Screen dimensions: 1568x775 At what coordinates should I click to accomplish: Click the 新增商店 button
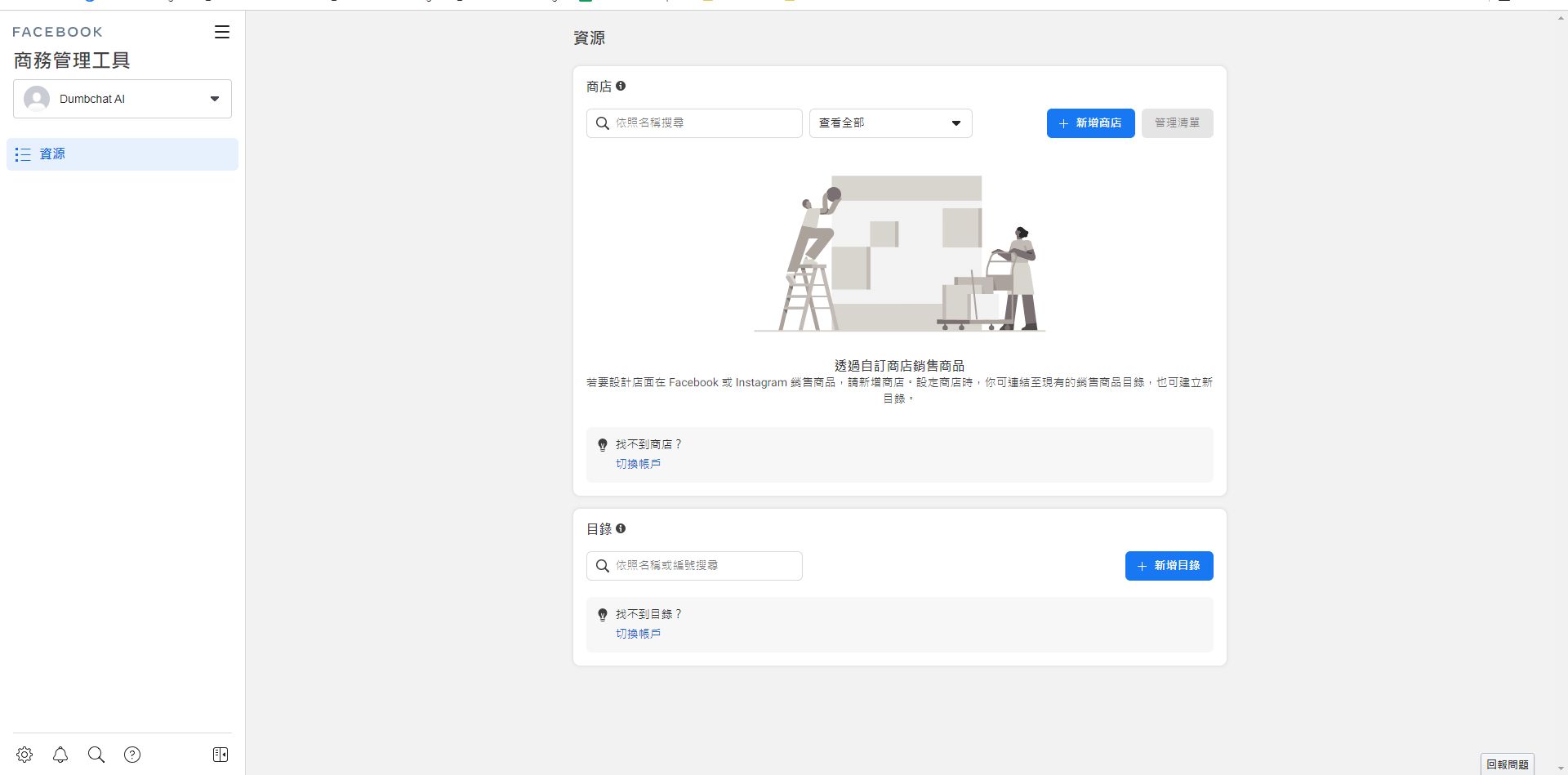[1091, 123]
